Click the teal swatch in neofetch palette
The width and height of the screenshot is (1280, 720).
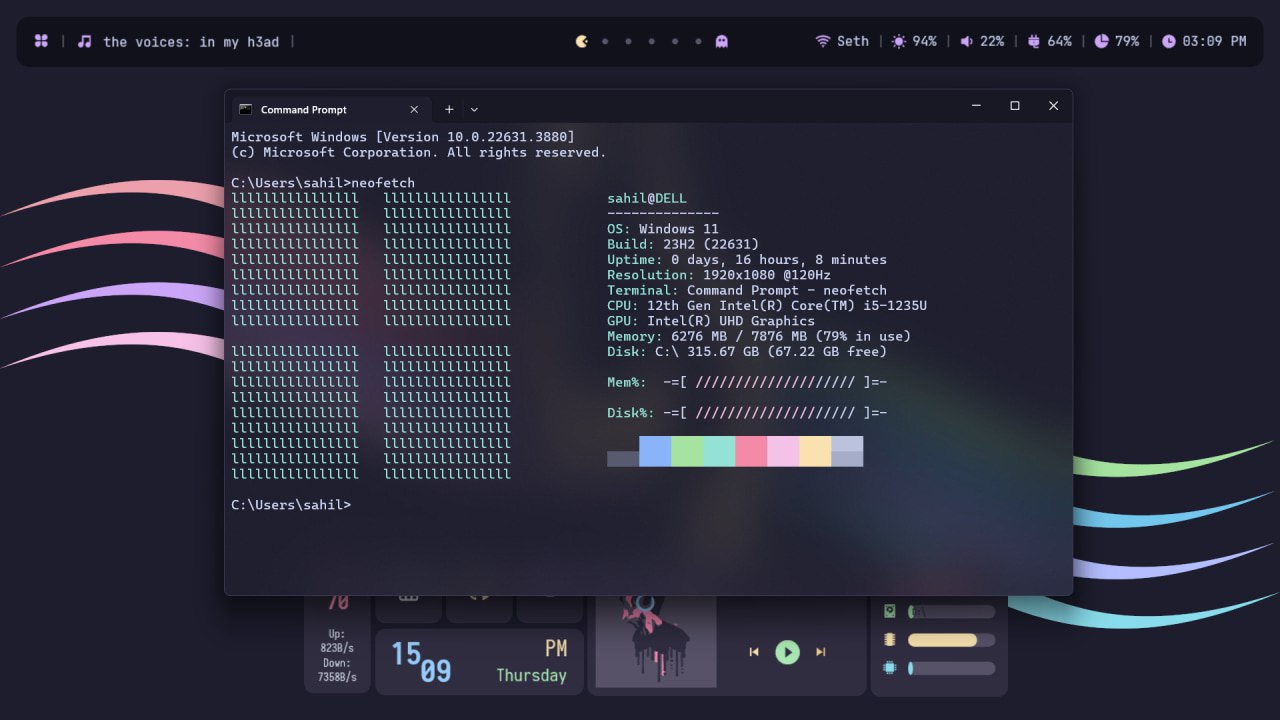(x=719, y=451)
